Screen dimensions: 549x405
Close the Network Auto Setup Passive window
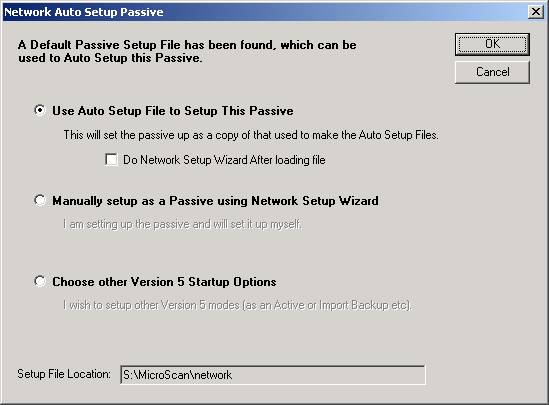tap(536, 12)
